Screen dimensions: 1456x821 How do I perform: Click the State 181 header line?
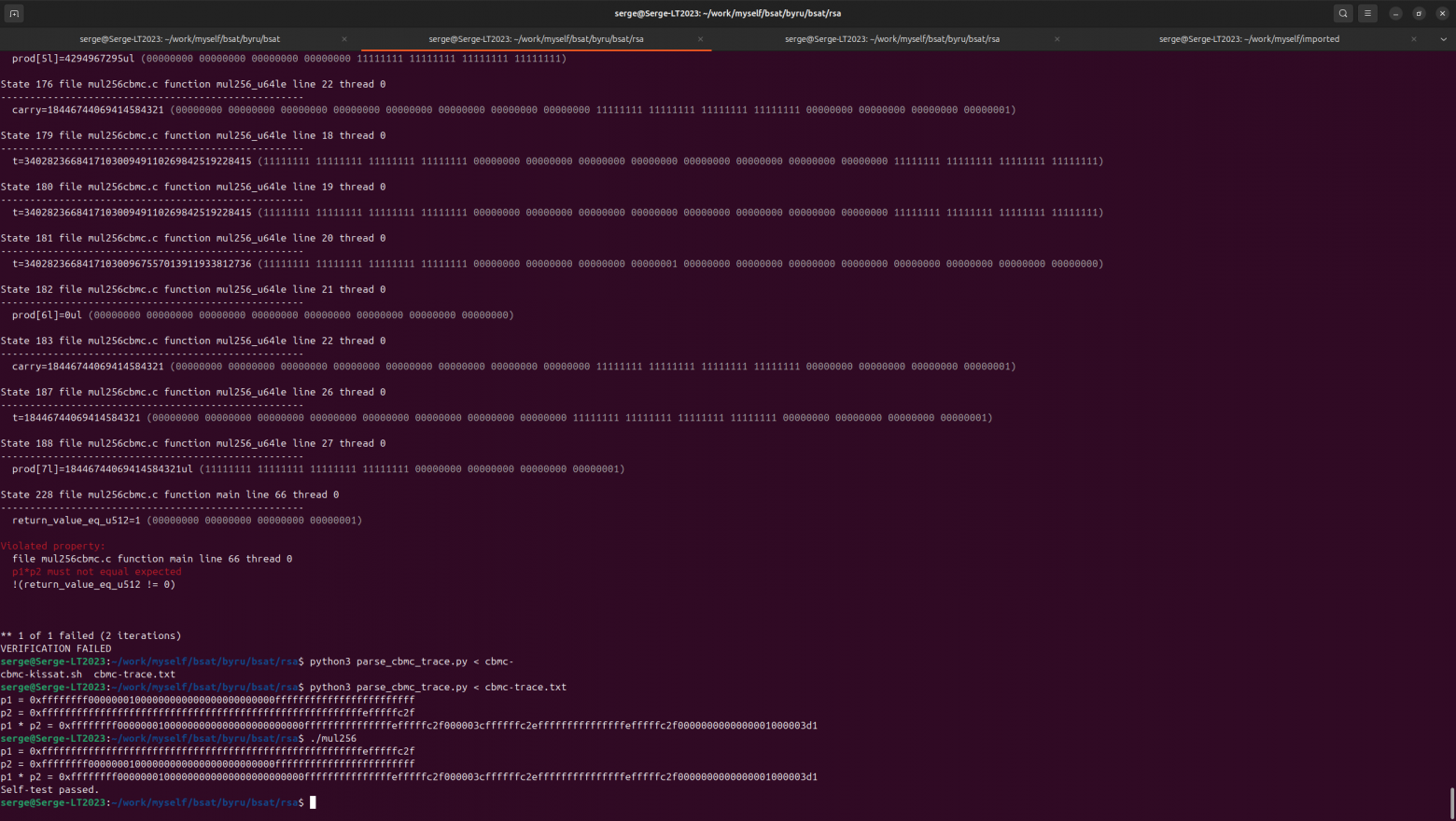(193, 238)
